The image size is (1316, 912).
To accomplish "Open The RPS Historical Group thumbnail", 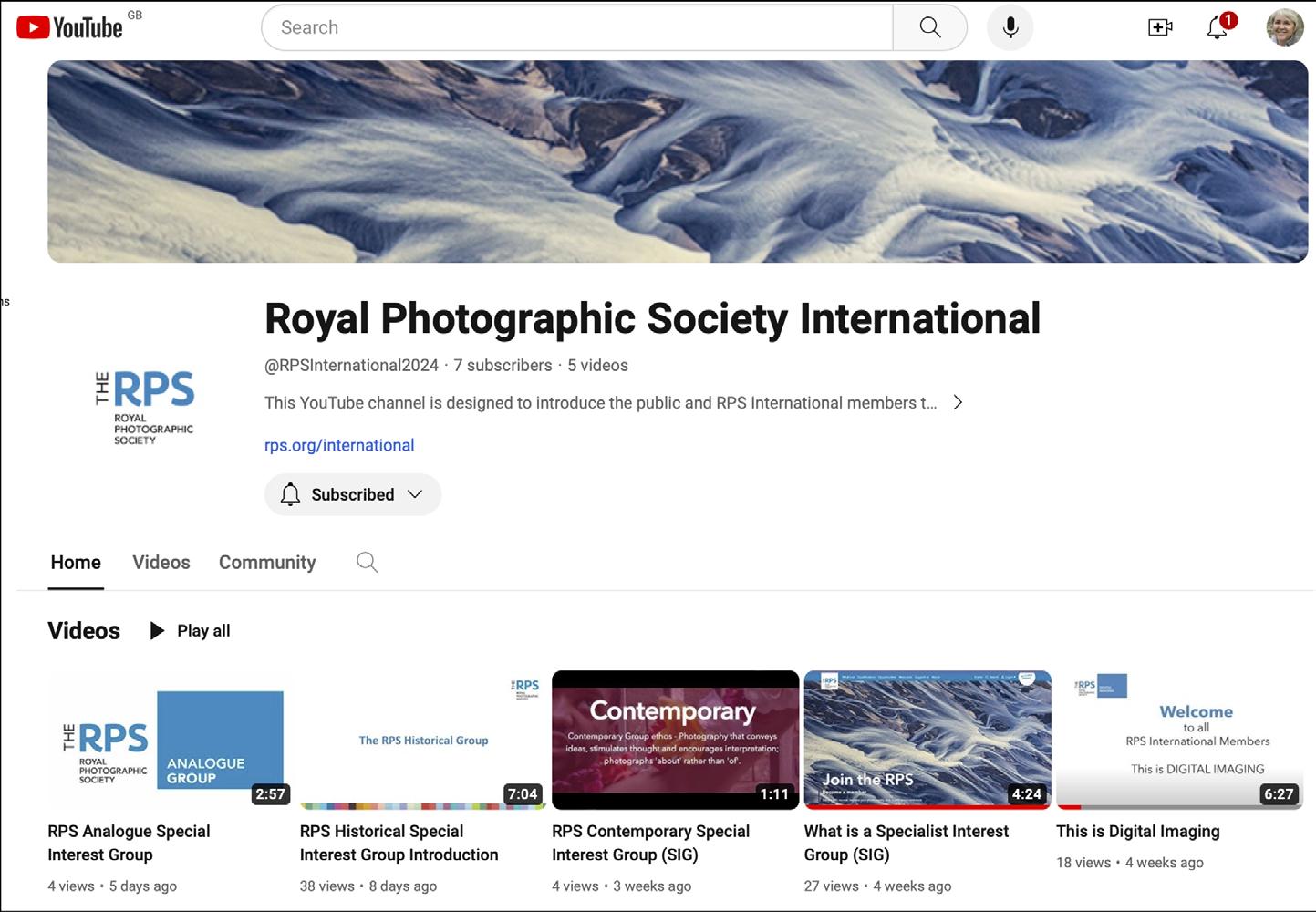I will (423, 740).
